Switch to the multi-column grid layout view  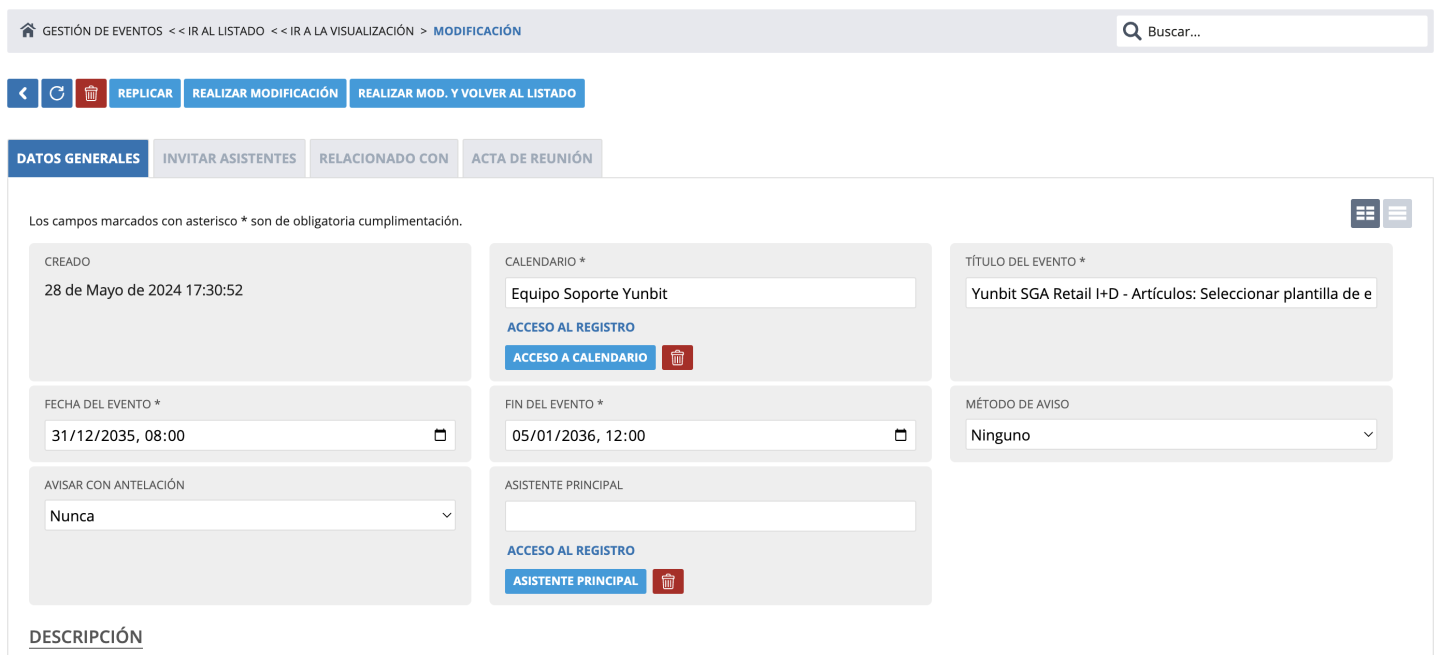(1365, 213)
